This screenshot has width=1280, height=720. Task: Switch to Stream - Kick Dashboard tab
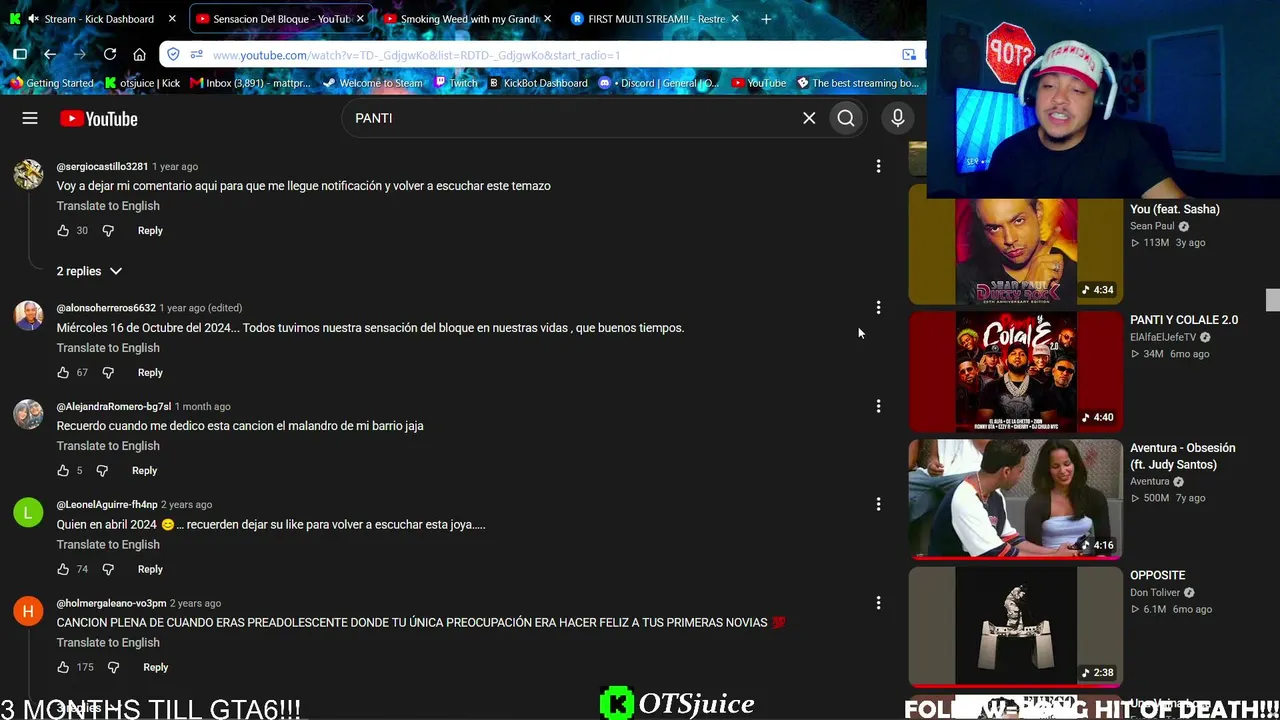[x=91, y=19]
